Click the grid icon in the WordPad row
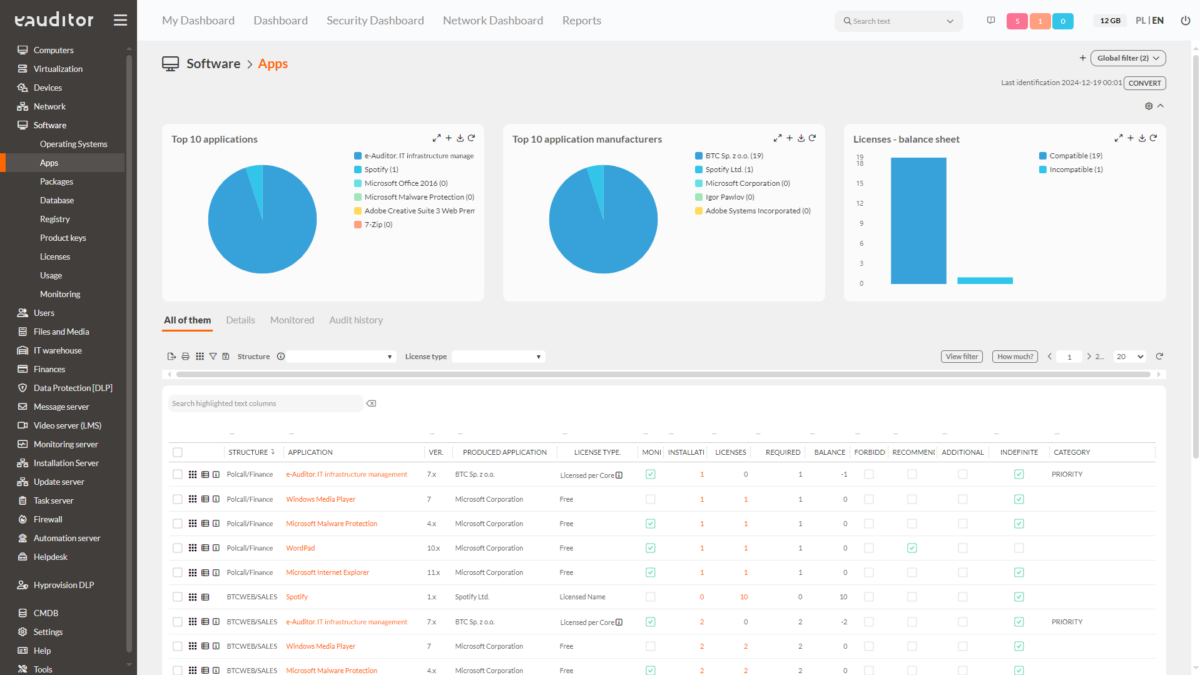The image size is (1200, 675). point(191,548)
